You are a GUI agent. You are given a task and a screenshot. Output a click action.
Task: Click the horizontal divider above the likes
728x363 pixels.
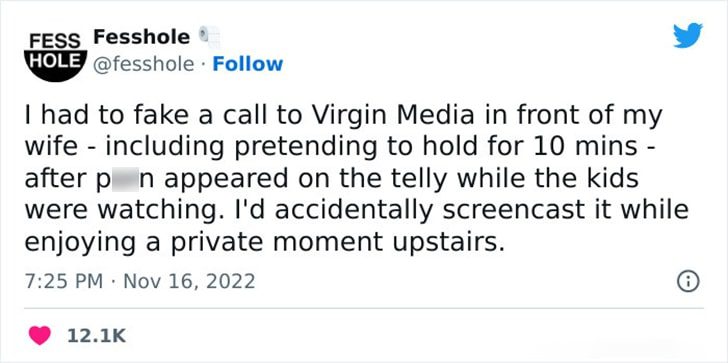(364, 308)
